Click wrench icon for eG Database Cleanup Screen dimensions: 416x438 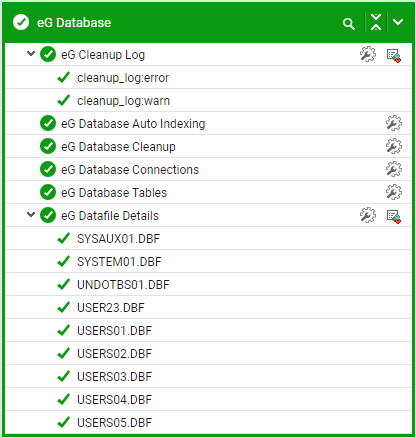394,146
